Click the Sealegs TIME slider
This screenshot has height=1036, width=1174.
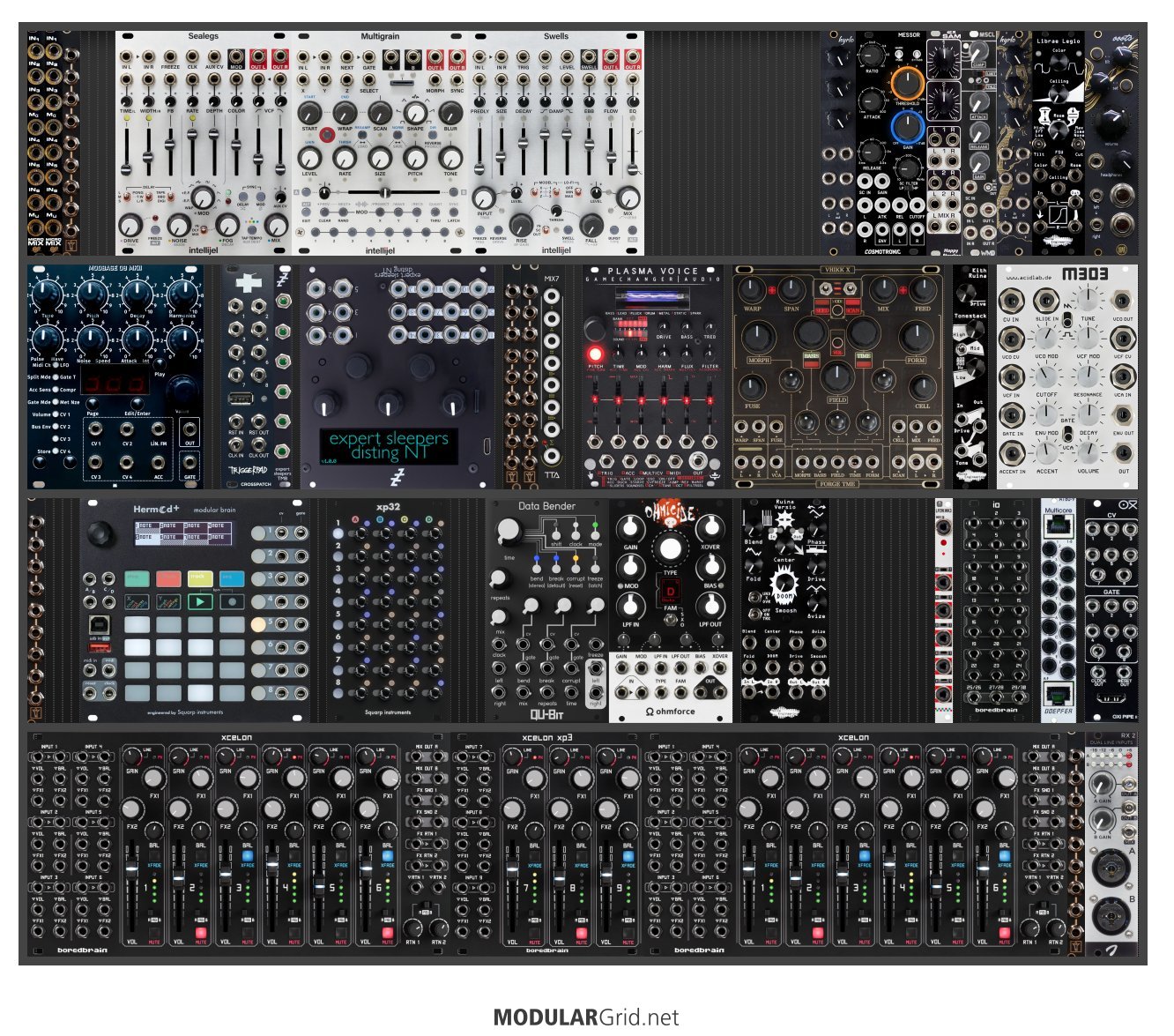coord(127,151)
